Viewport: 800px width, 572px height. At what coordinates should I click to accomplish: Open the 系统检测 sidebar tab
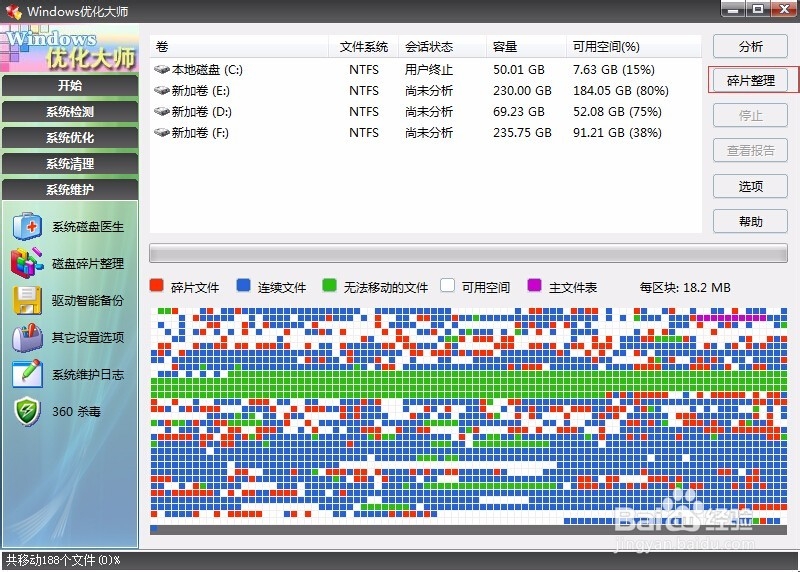(70, 111)
